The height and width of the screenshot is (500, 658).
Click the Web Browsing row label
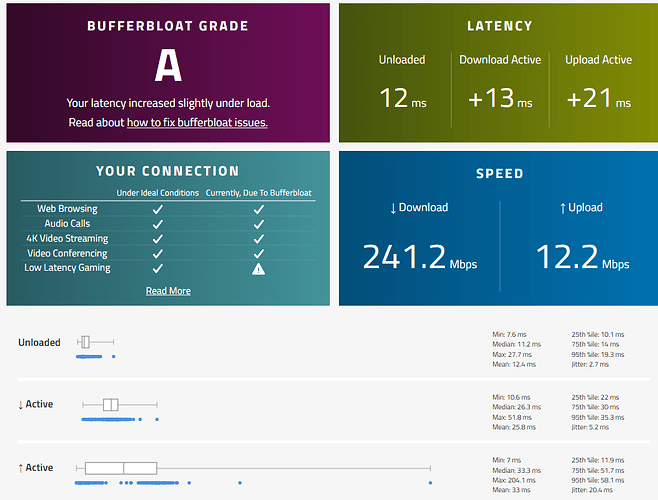[x=67, y=209]
